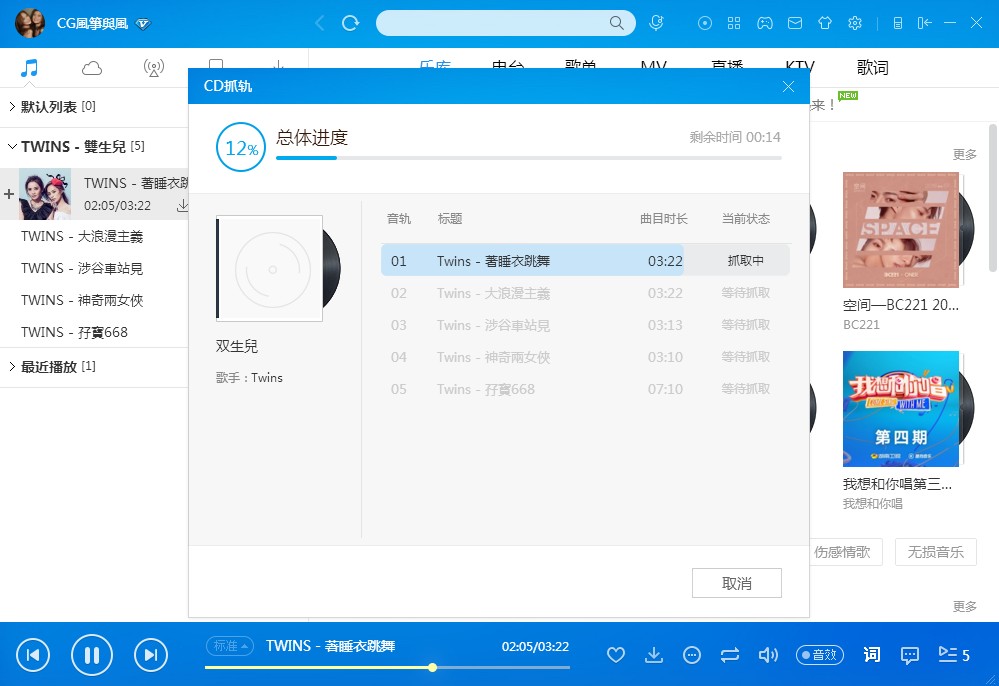Image resolution: width=999 pixels, height=686 pixels.
Task: Select track 01 Twins - 著睡衣跳舞 row
Action: click(586, 261)
